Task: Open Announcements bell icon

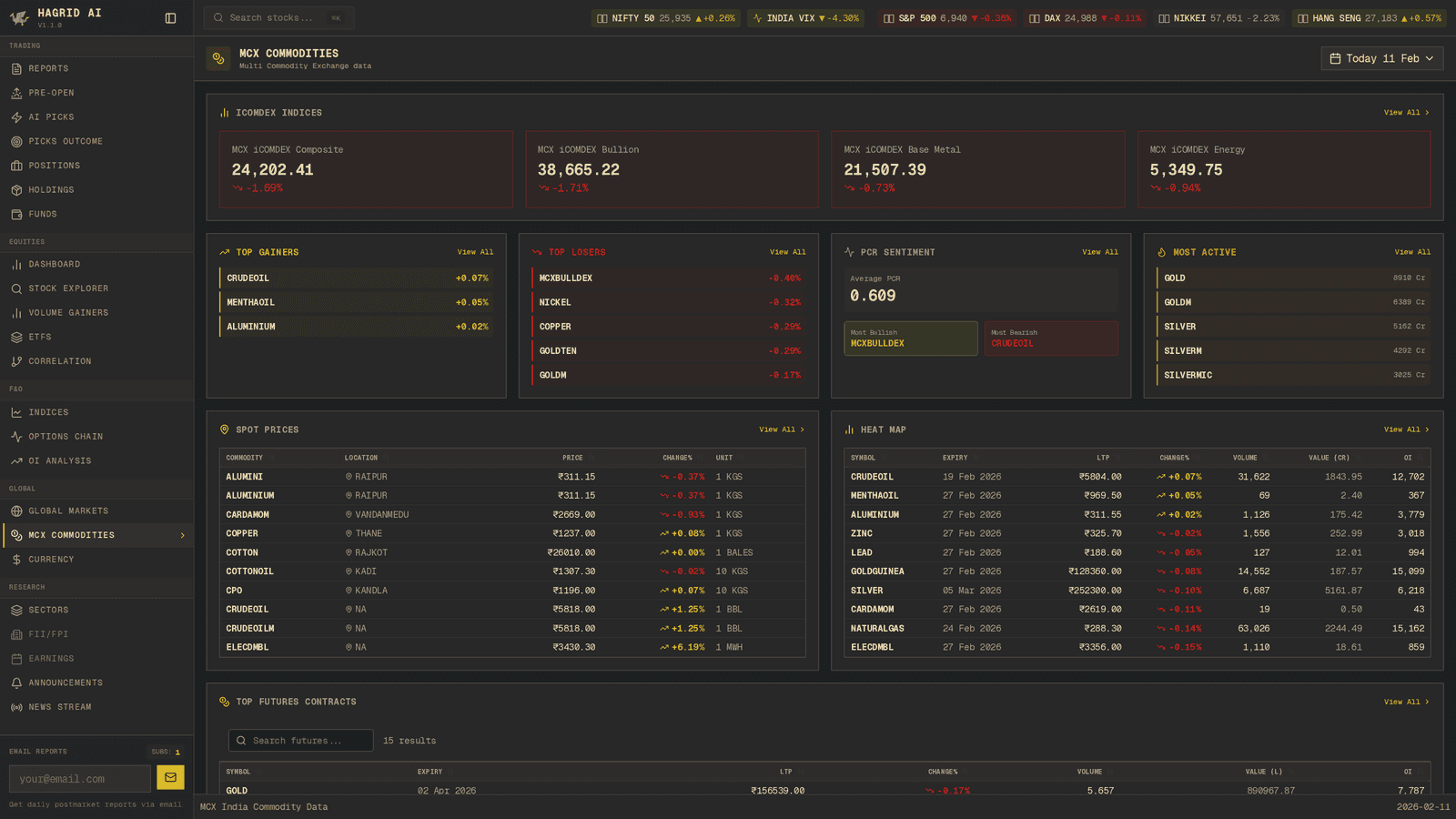Action: [x=16, y=683]
